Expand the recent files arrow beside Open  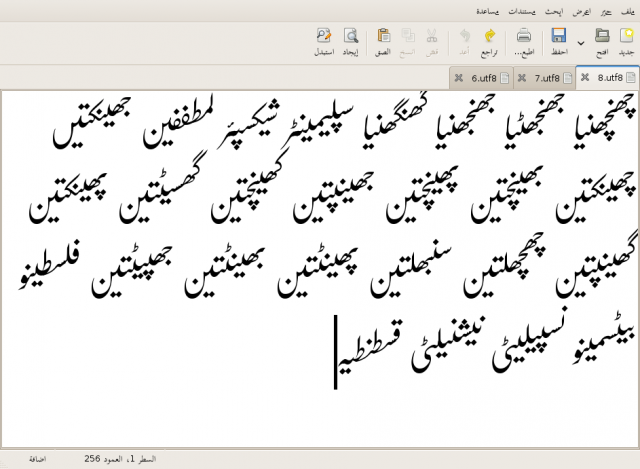coord(581,42)
